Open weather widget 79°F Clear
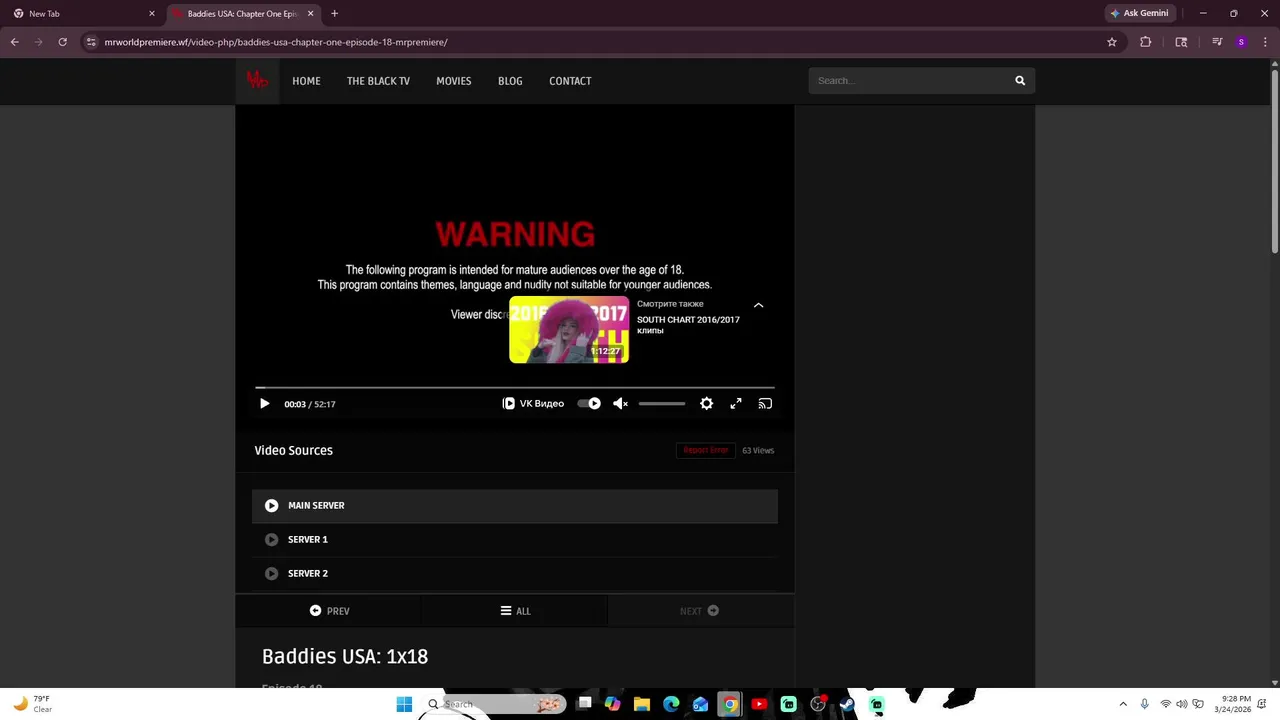 click(x=32, y=704)
